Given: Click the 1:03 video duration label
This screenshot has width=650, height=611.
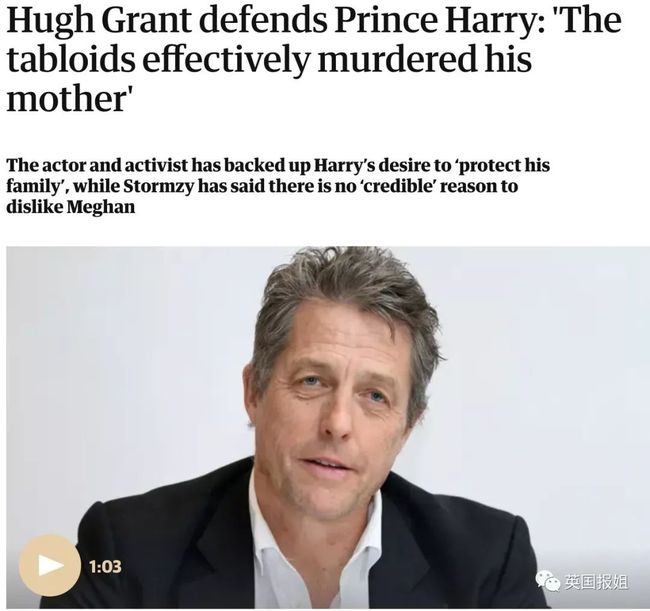Looking at the screenshot, I should pos(105,566).
